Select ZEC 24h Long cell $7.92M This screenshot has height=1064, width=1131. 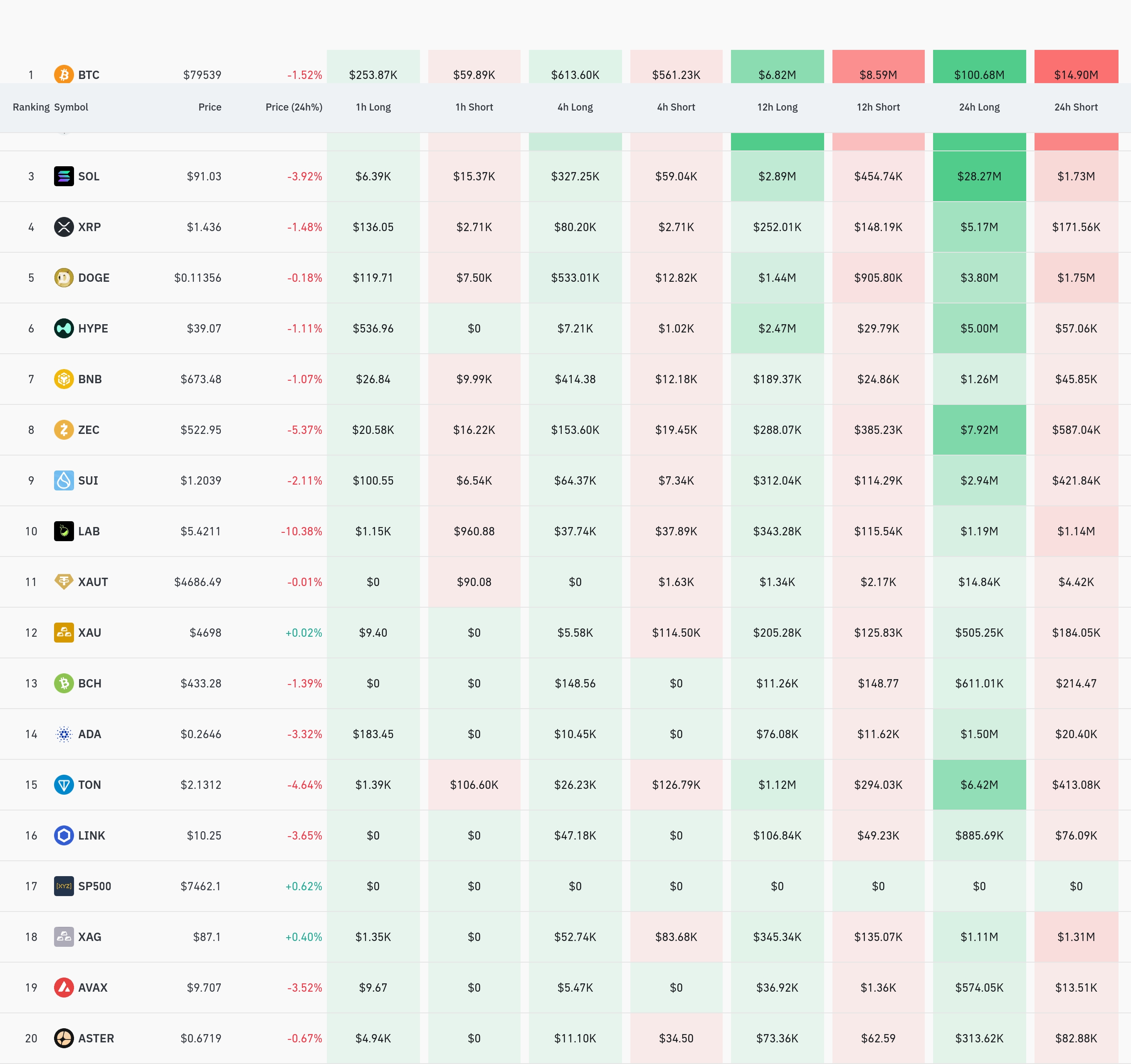(x=980, y=429)
